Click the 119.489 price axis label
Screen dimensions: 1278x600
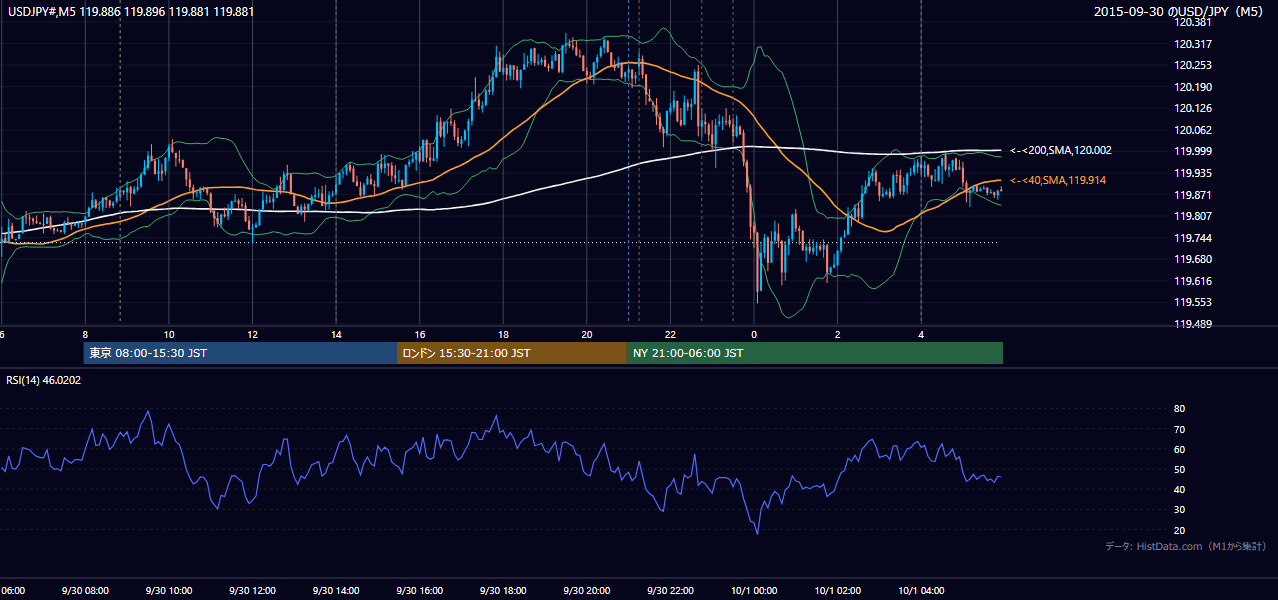(x=1195, y=324)
